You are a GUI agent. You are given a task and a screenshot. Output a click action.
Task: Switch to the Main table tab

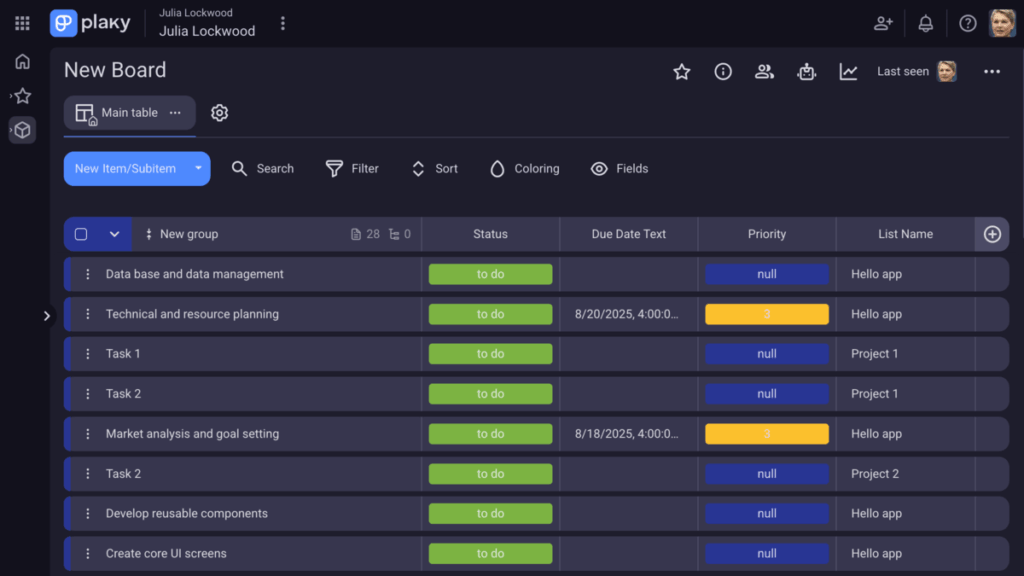(x=120, y=113)
